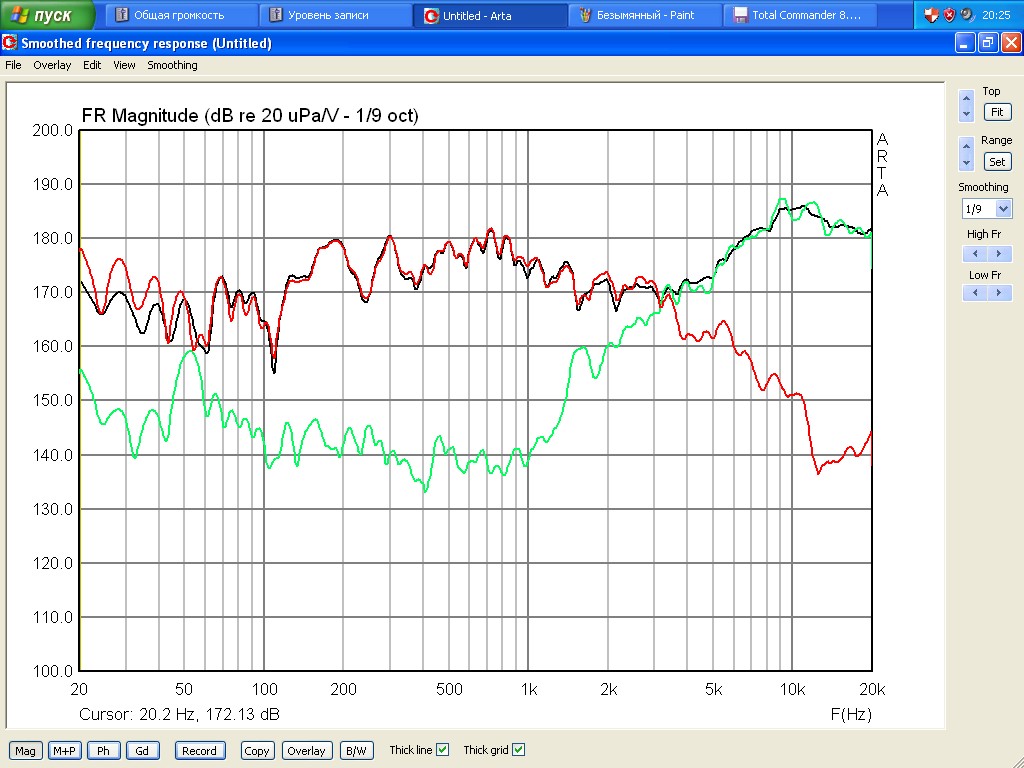Click the Record button
1024x768 pixels.
[x=199, y=751]
